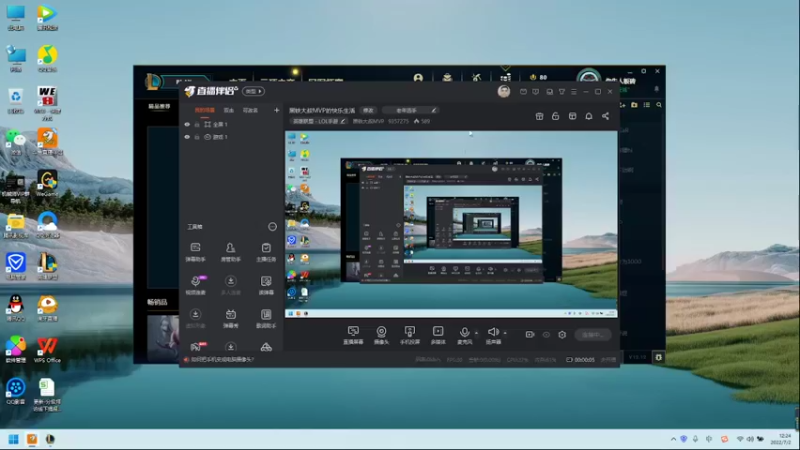Hide the 游戏 1 source layer
The image size is (800, 450).
tap(187, 137)
